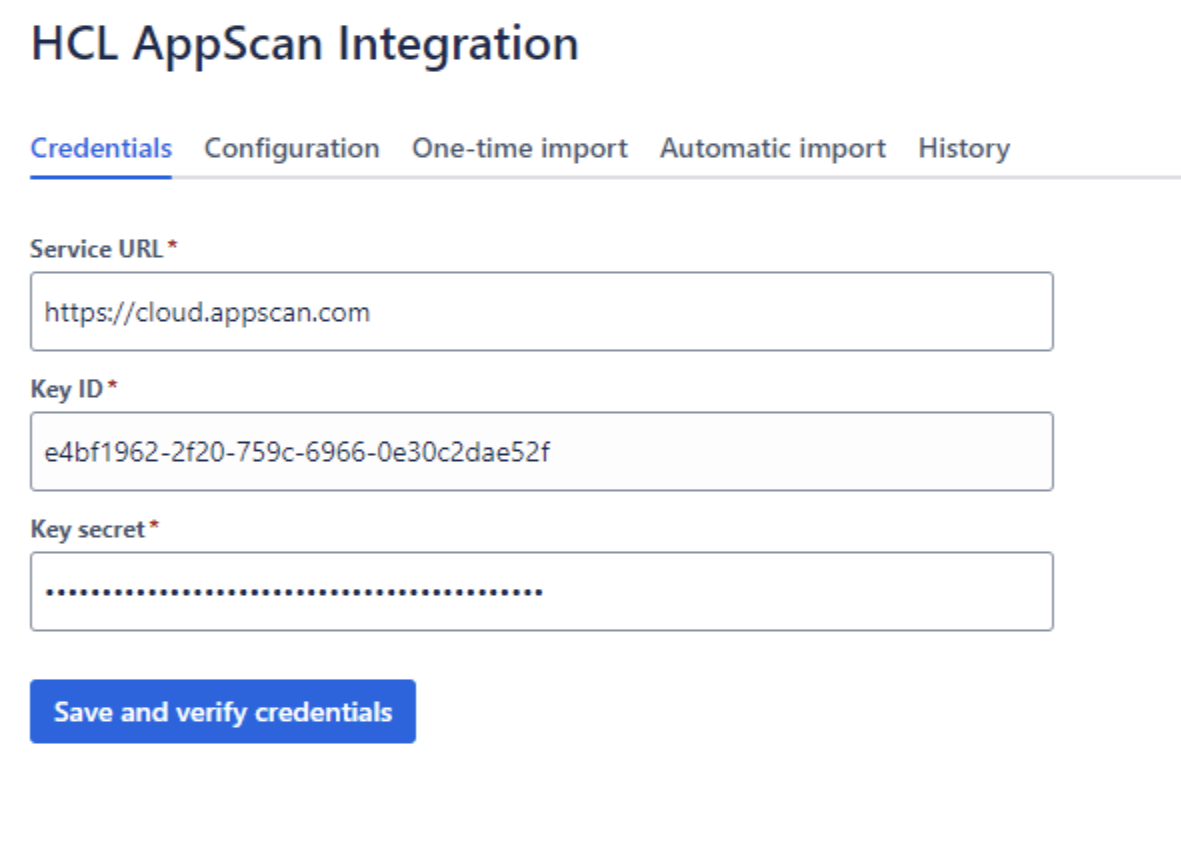Click the Service URL field label
Image resolution: width=1181 pixels, height=842 pixels.
(96, 249)
